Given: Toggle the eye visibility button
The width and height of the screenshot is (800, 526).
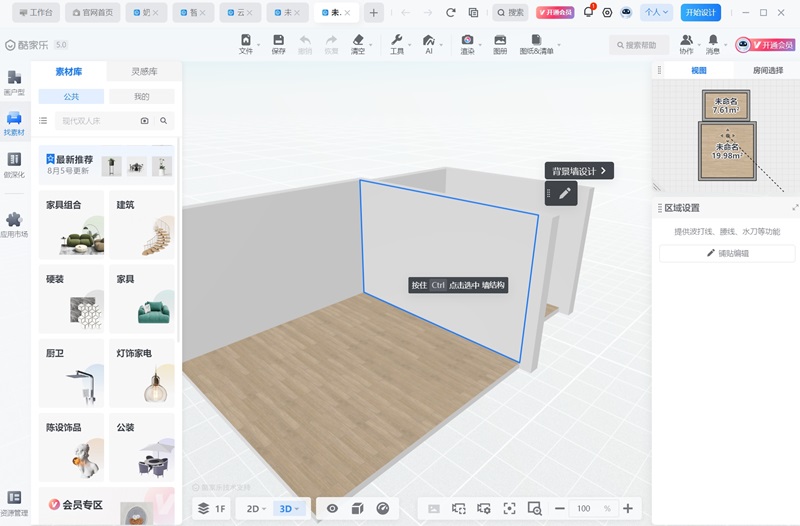Looking at the screenshot, I should (332, 508).
